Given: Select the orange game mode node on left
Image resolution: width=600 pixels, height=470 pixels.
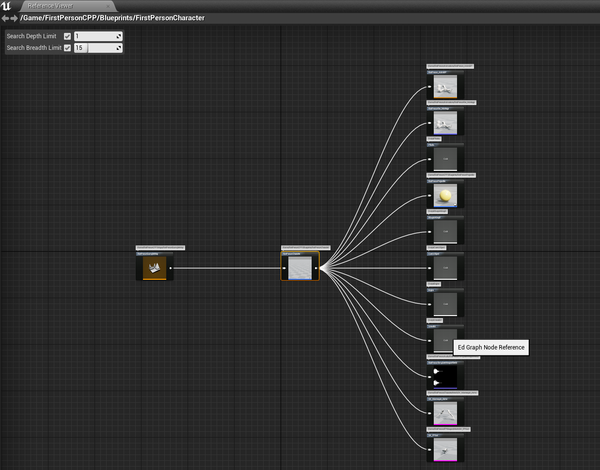Looking at the screenshot, I should [155, 267].
